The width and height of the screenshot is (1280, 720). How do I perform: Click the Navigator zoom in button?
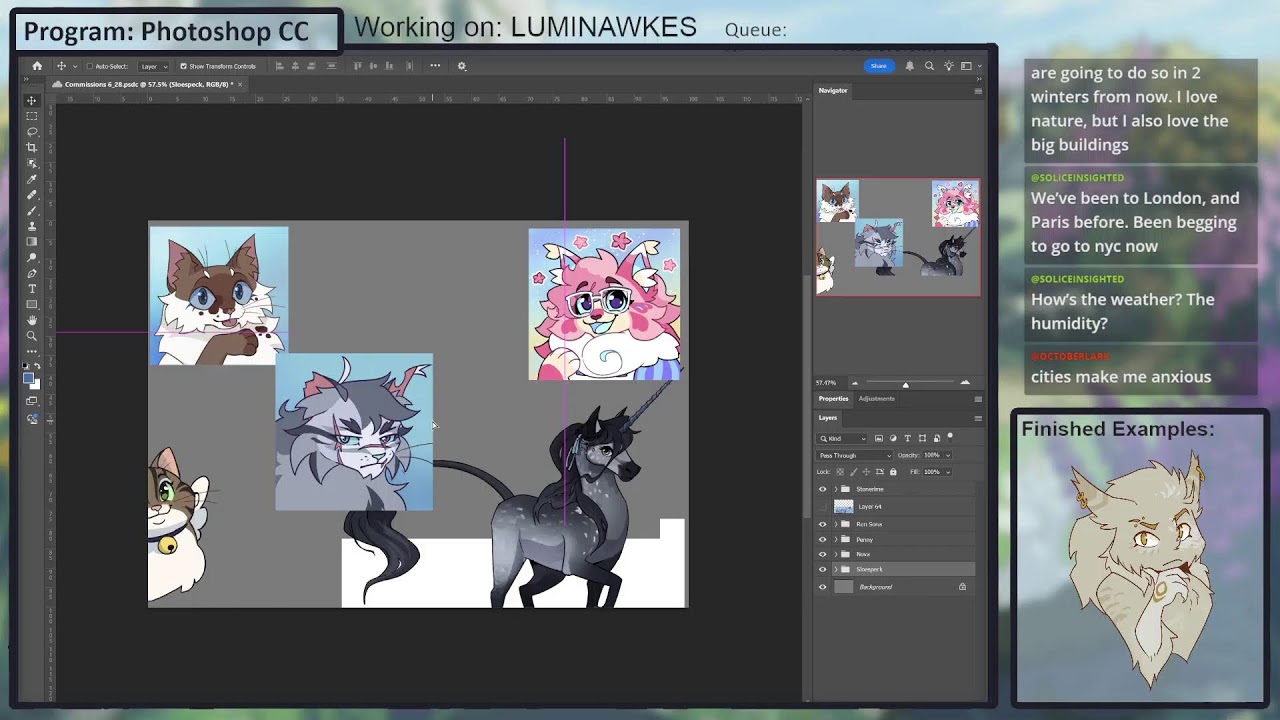pos(965,383)
